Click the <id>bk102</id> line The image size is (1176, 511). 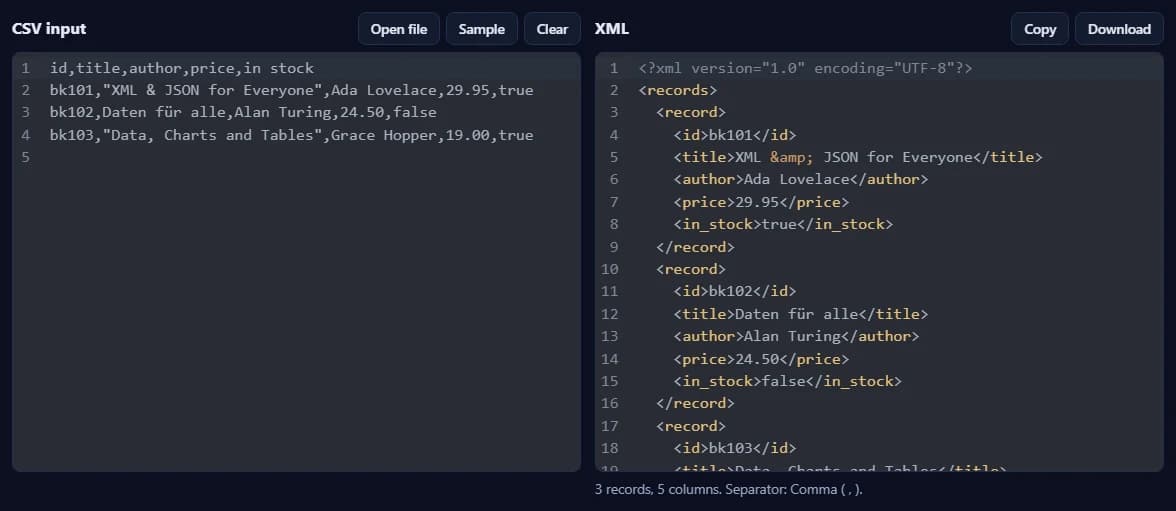click(x=734, y=291)
